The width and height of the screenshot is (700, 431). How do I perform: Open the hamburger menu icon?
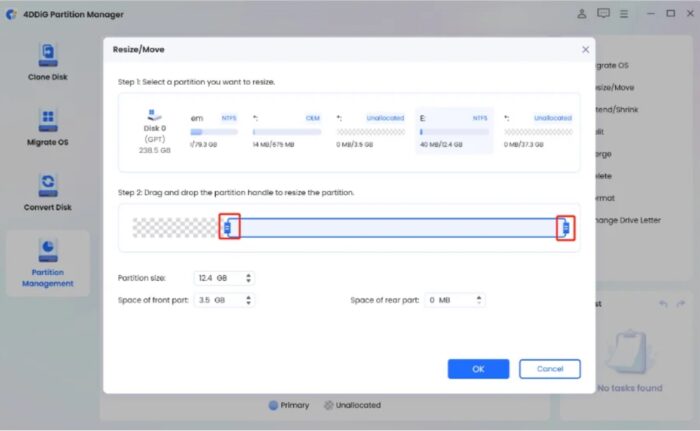coord(624,14)
